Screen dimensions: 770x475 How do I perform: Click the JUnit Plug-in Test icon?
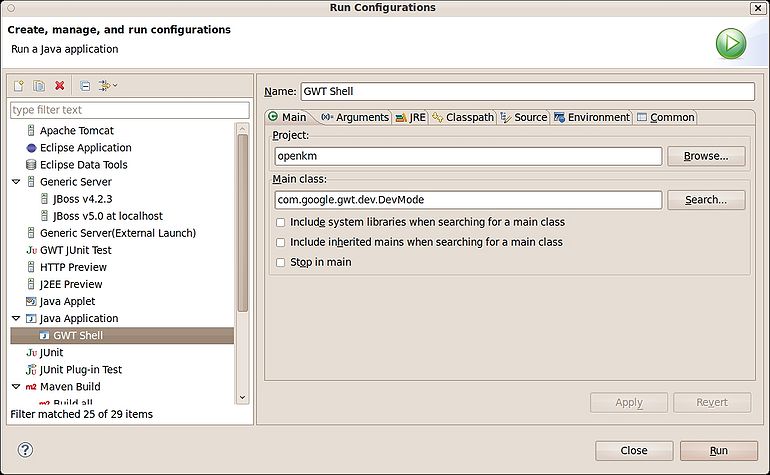pos(31,369)
